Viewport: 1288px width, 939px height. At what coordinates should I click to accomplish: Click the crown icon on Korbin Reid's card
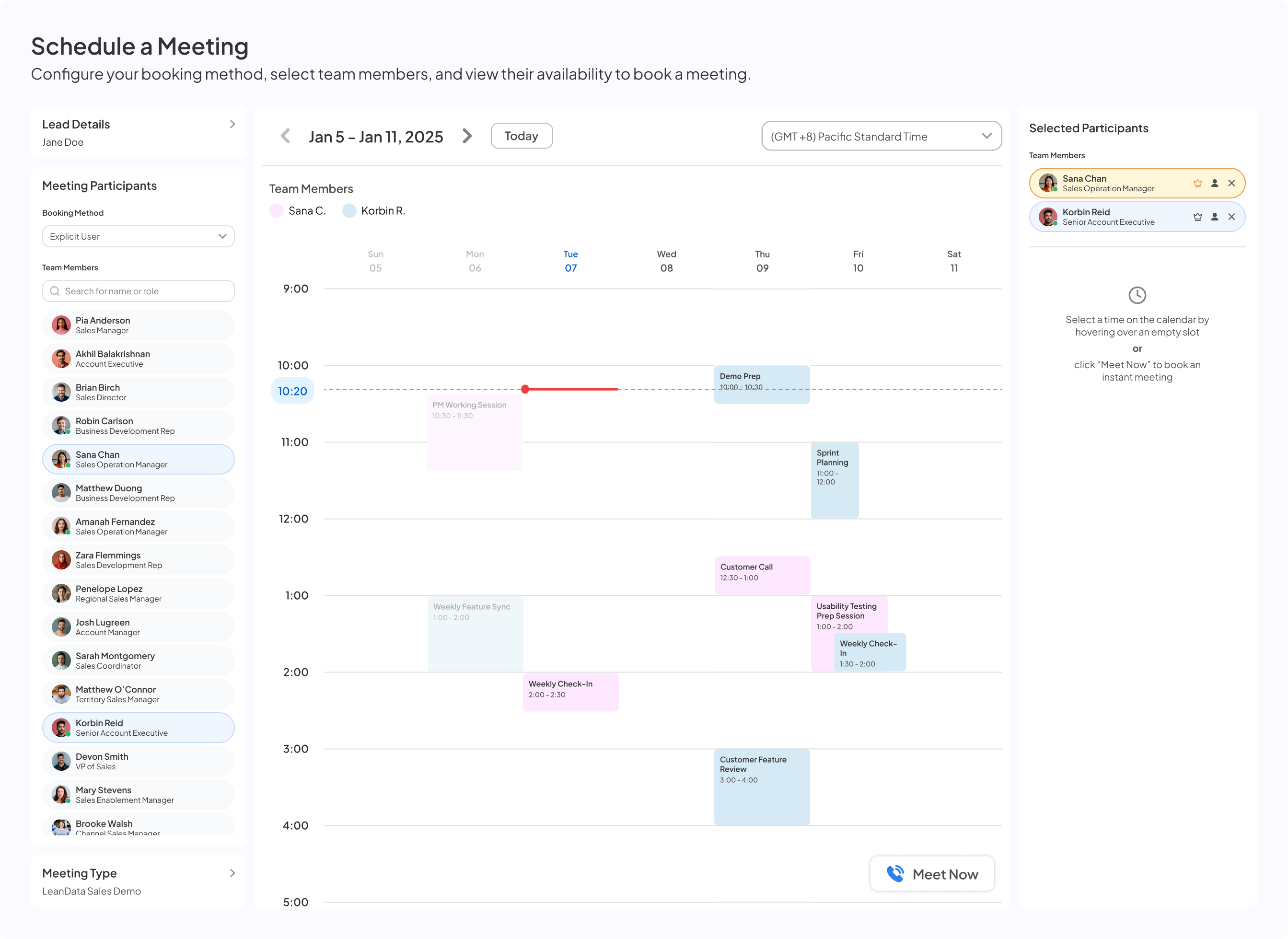pyautogui.click(x=1197, y=217)
